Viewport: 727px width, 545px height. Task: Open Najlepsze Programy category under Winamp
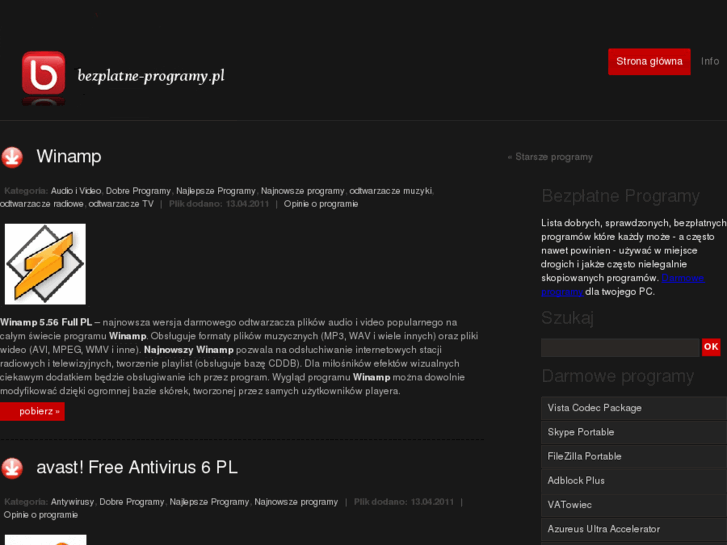coord(216,191)
